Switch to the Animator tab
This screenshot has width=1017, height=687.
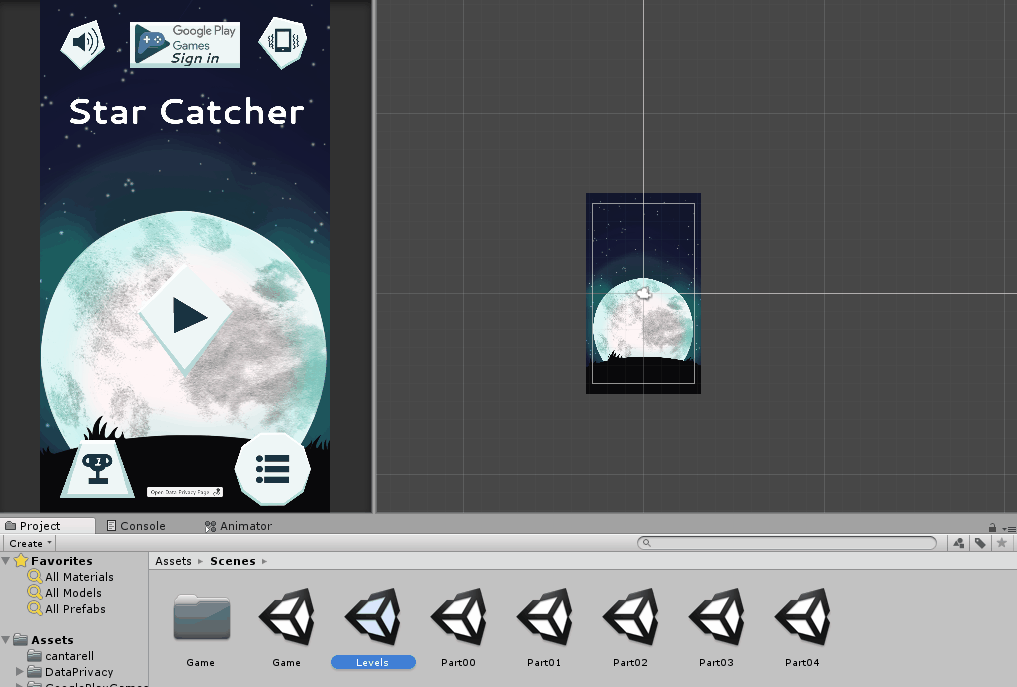pos(238,525)
